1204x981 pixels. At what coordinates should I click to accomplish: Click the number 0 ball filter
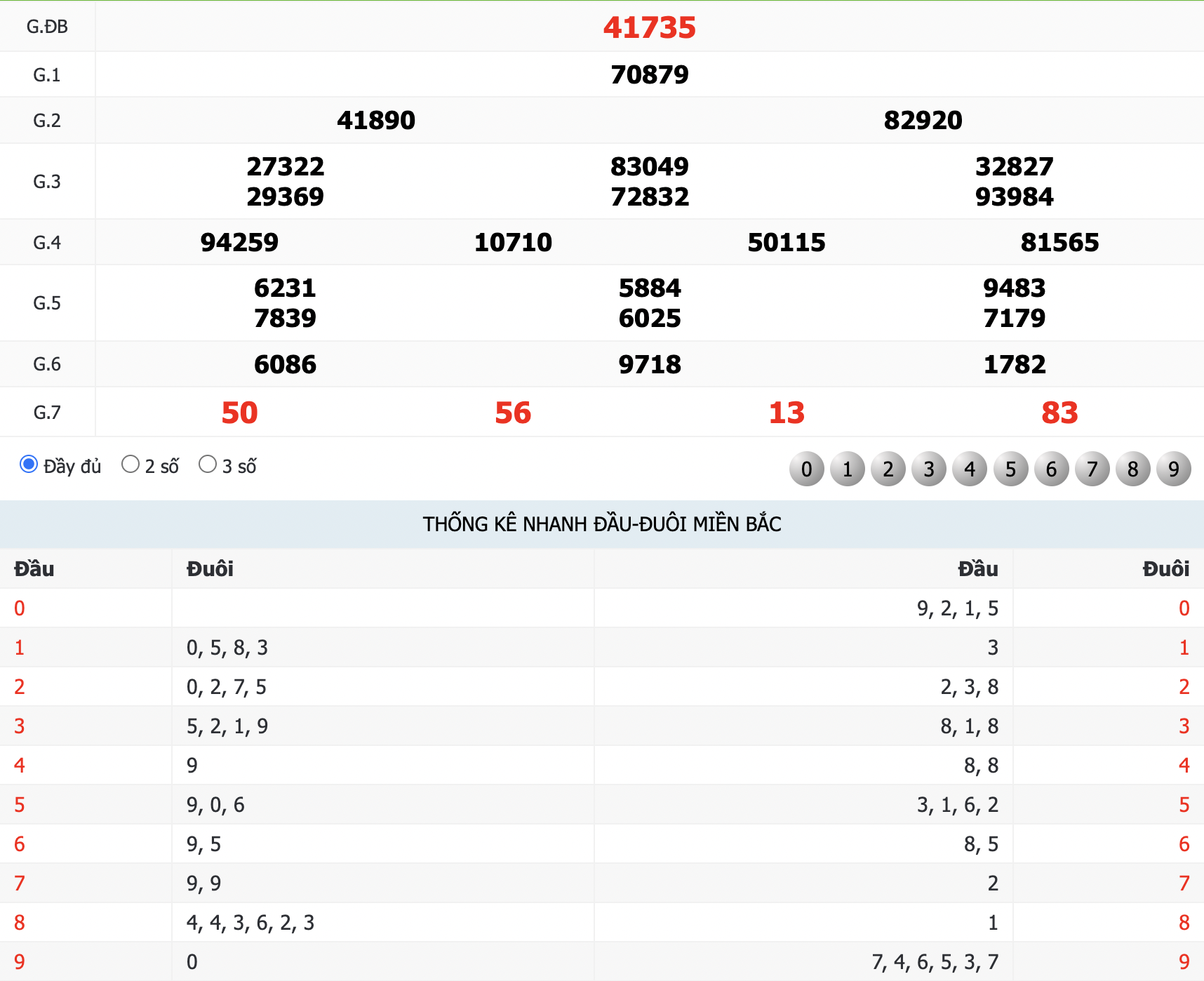[x=807, y=469]
